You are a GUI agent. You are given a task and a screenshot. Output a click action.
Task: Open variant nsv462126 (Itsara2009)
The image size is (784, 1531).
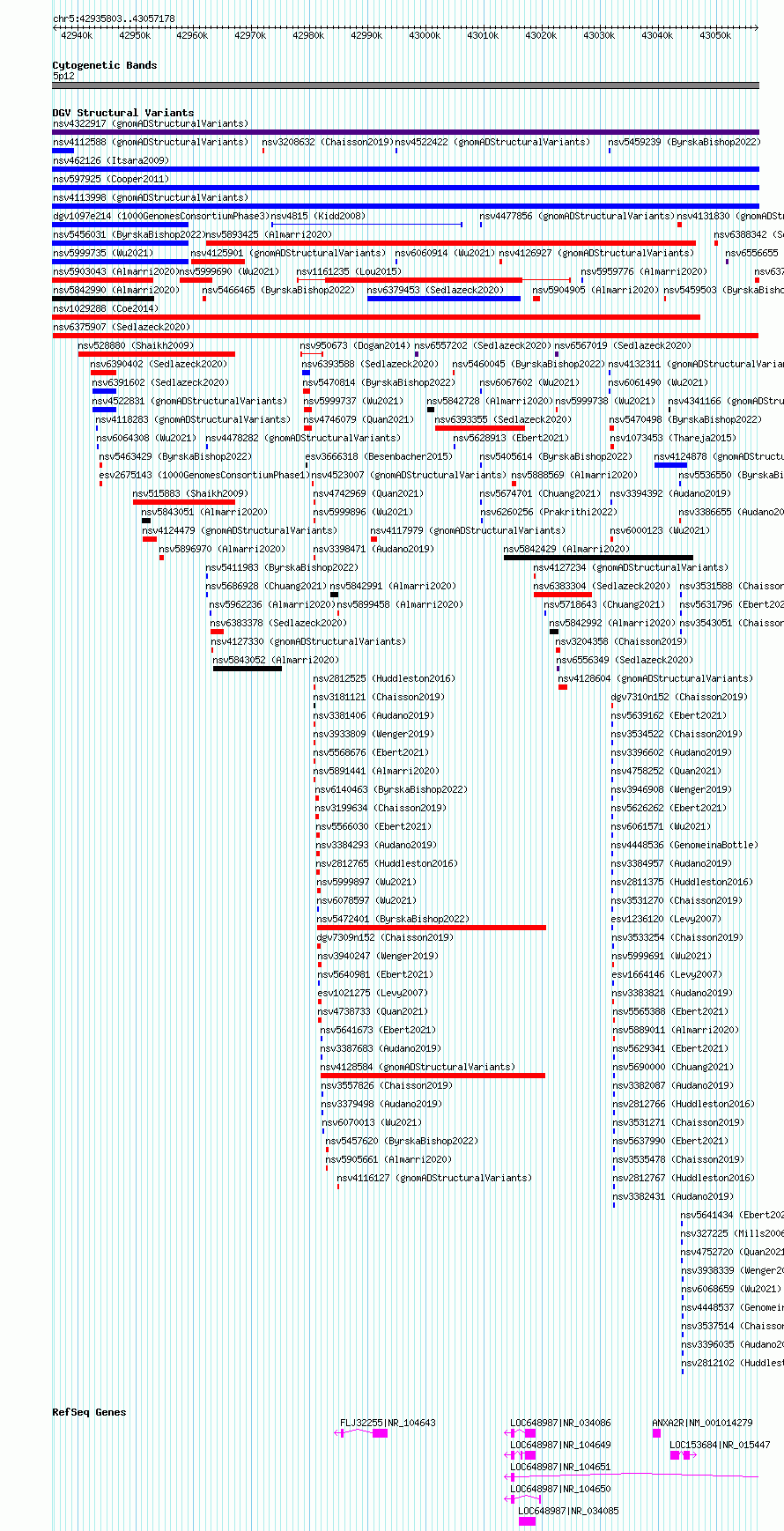tap(110, 160)
